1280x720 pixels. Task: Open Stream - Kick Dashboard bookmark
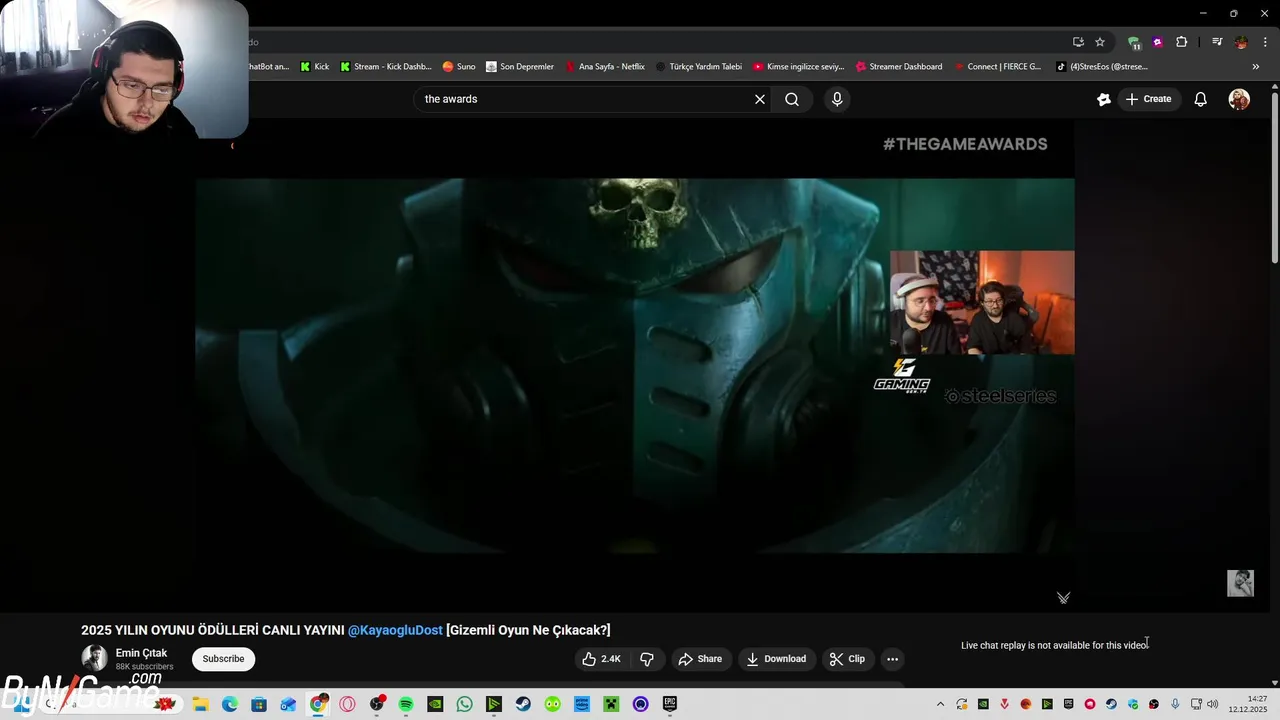(386, 67)
